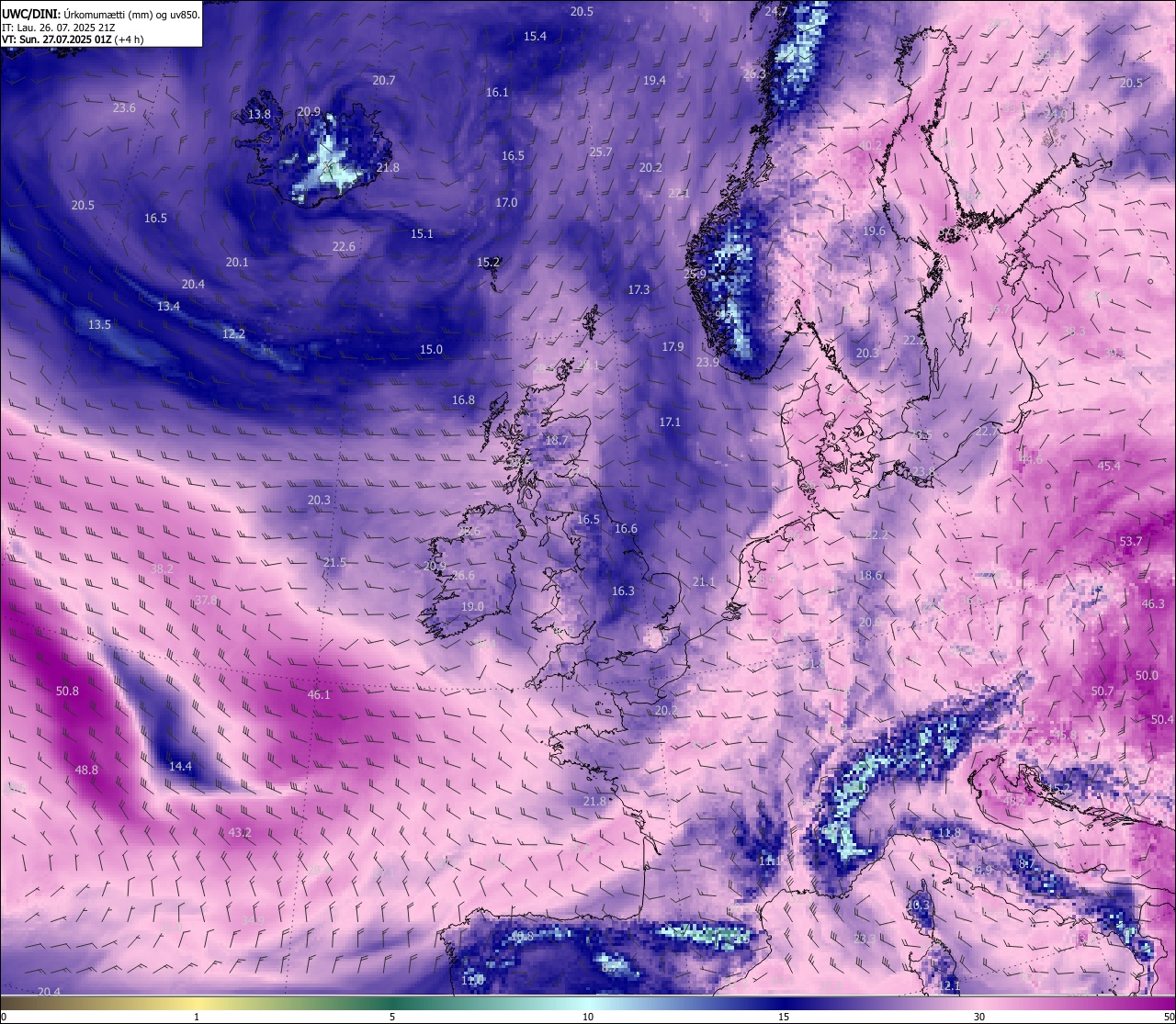Image resolution: width=1176 pixels, height=1024 pixels.
Task: Click the color scale tick label 30
Action: click(x=979, y=1017)
